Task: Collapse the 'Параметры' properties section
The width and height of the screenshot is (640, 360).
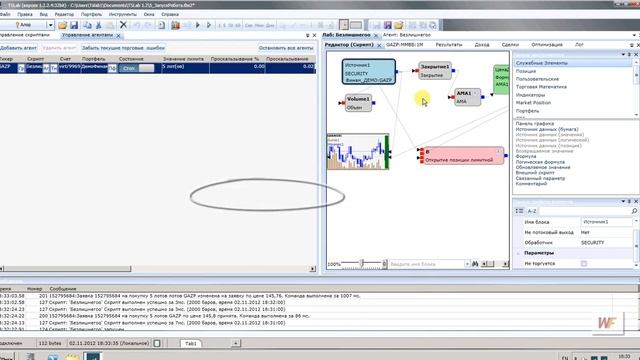Action: click(x=518, y=253)
